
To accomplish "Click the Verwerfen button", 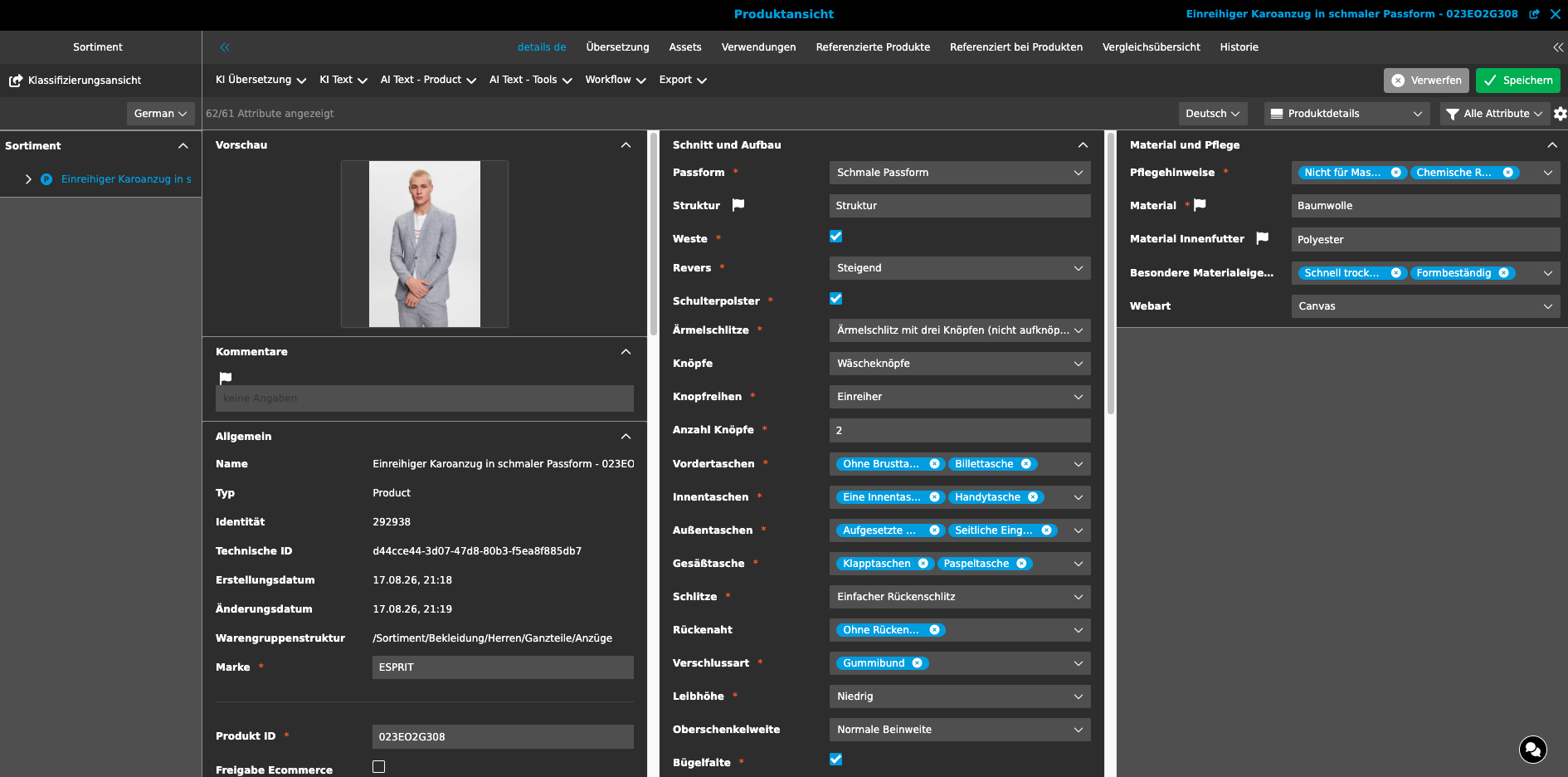I will (1426, 81).
